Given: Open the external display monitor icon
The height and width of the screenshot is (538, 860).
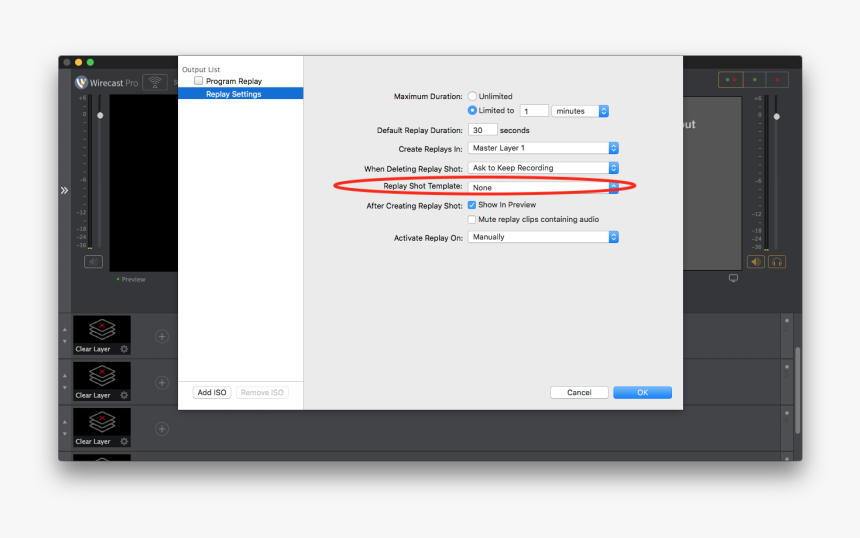Looking at the screenshot, I should point(733,278).
